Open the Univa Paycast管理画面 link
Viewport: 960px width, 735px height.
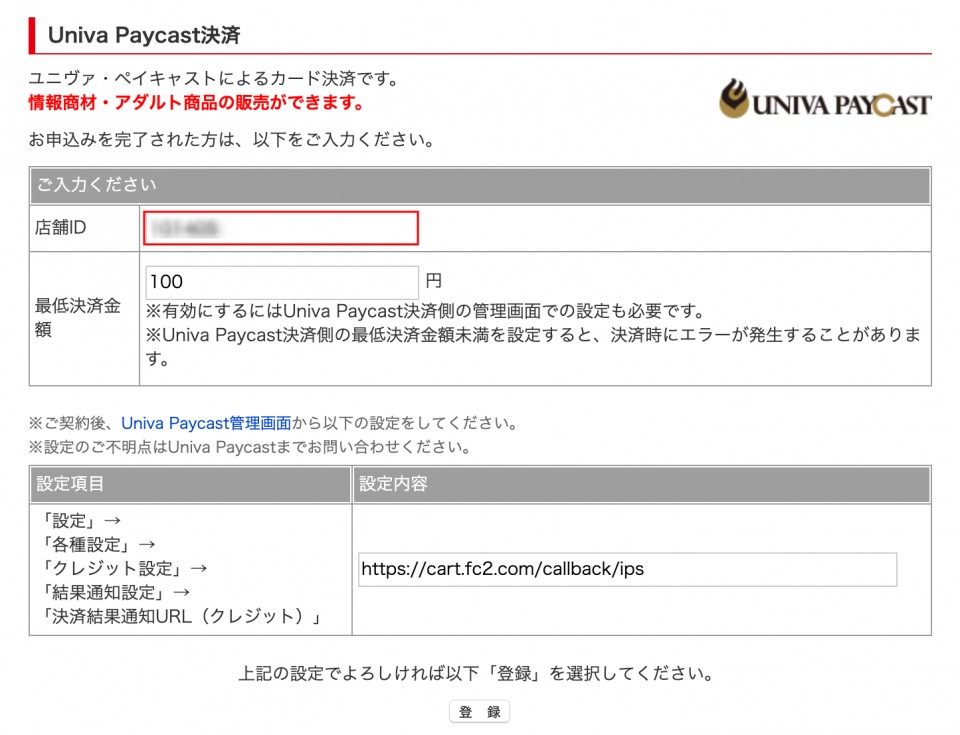click(x=206, y=423)
